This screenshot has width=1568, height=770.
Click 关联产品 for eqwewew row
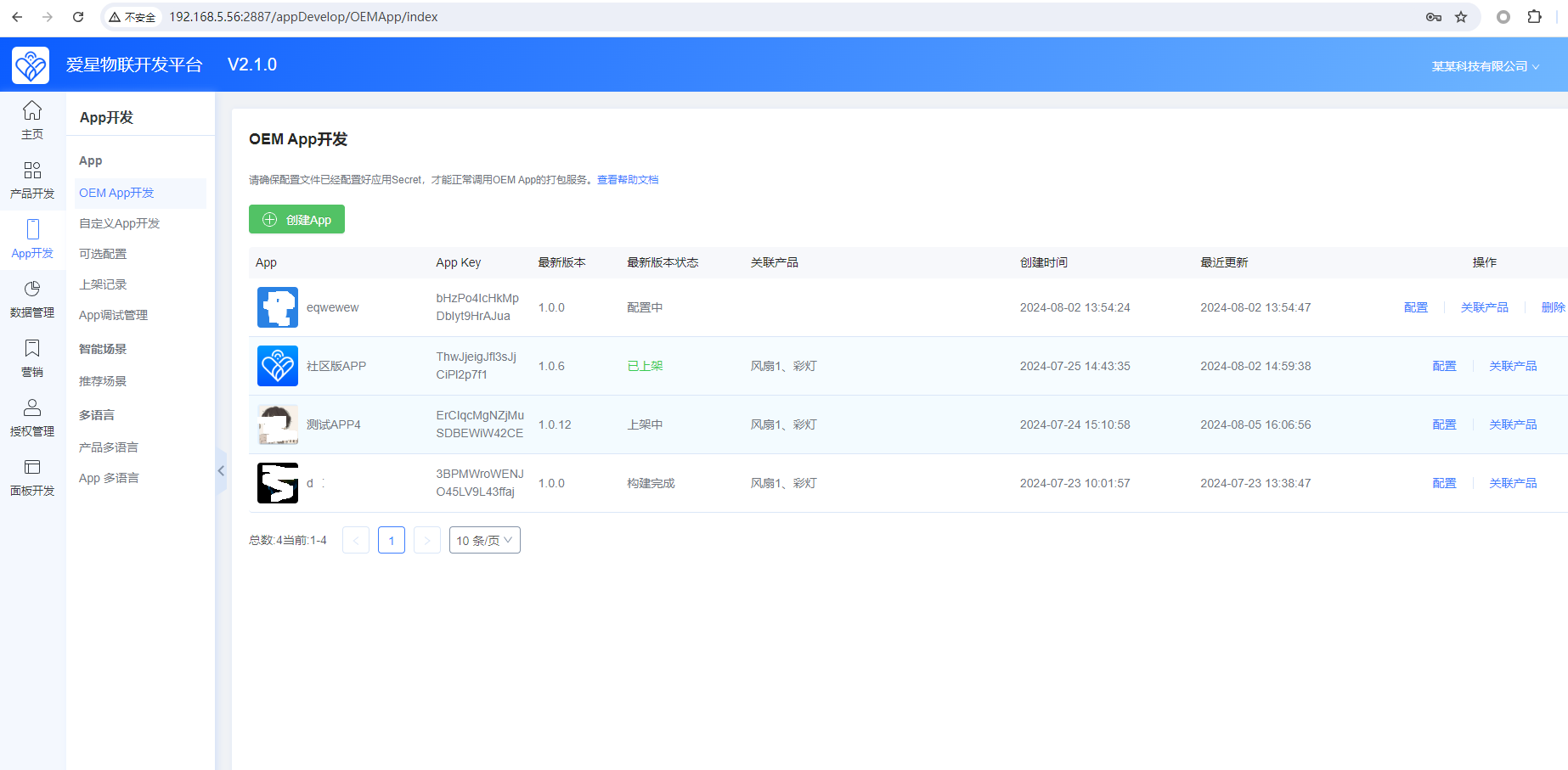tap(1485, 307)
